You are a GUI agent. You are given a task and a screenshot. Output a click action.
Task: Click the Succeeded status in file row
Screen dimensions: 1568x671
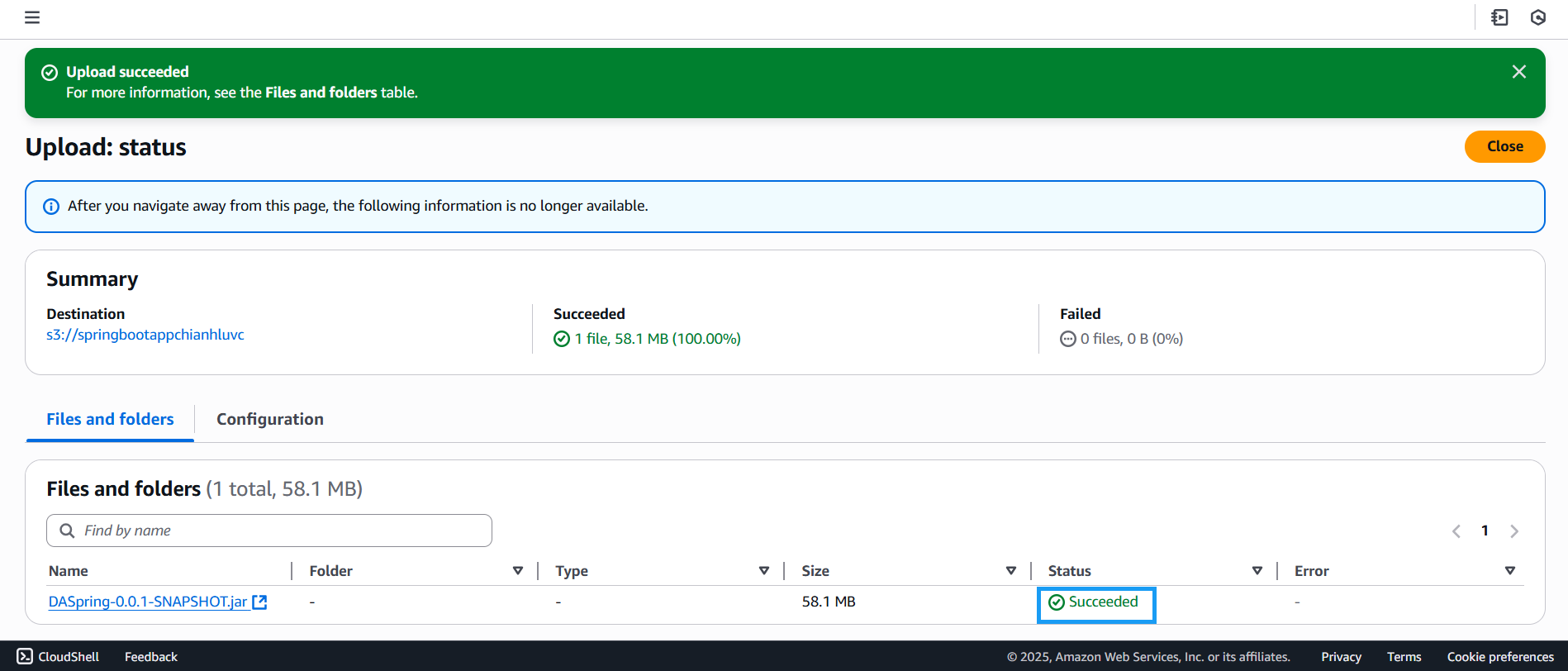point(1094,602)
